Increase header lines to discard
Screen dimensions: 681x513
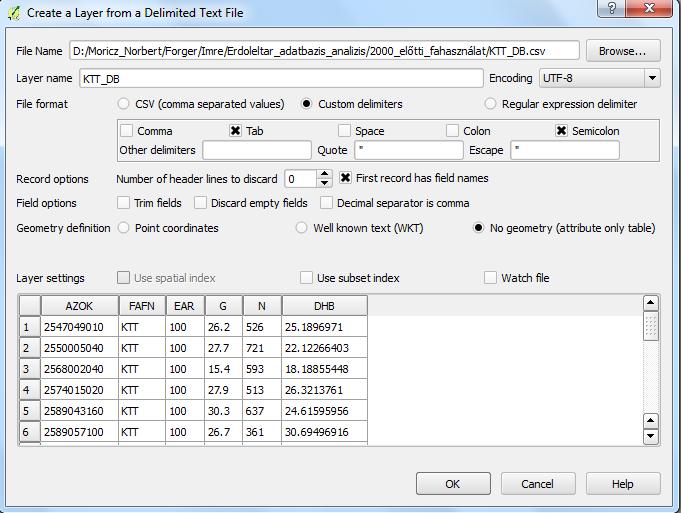324,174
